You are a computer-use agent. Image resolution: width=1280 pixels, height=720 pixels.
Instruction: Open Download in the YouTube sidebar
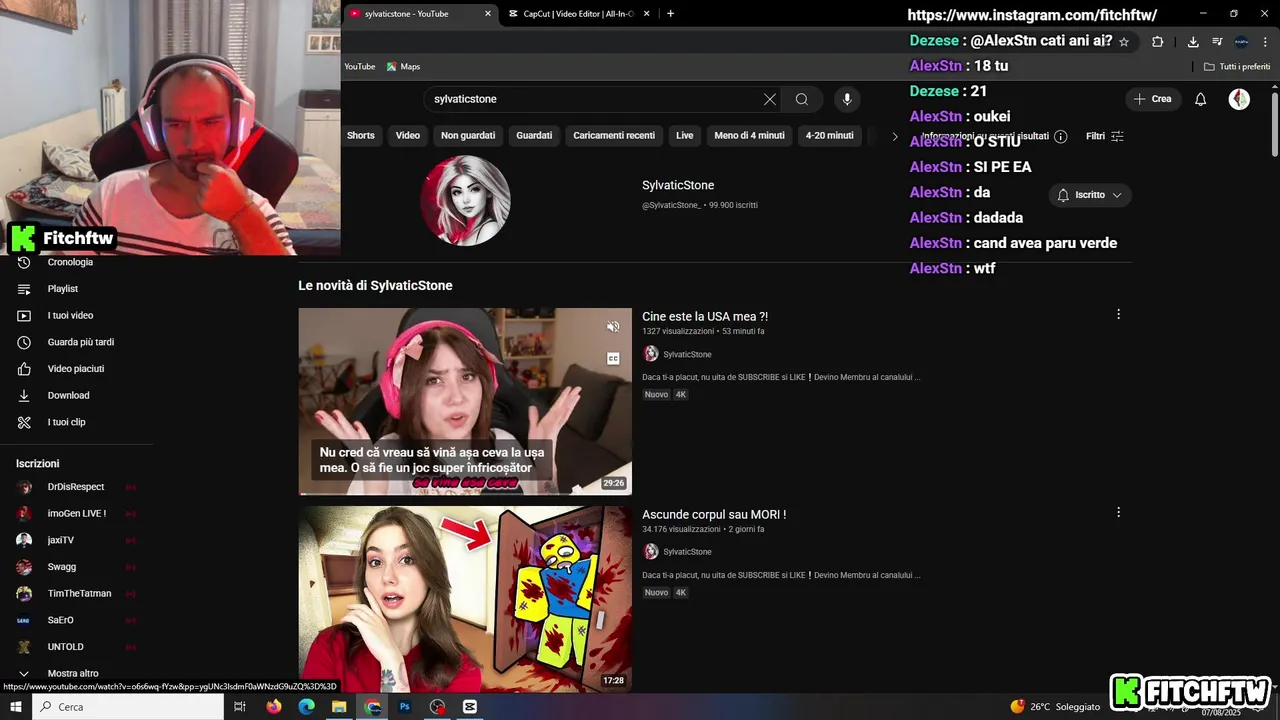point(68,395)
